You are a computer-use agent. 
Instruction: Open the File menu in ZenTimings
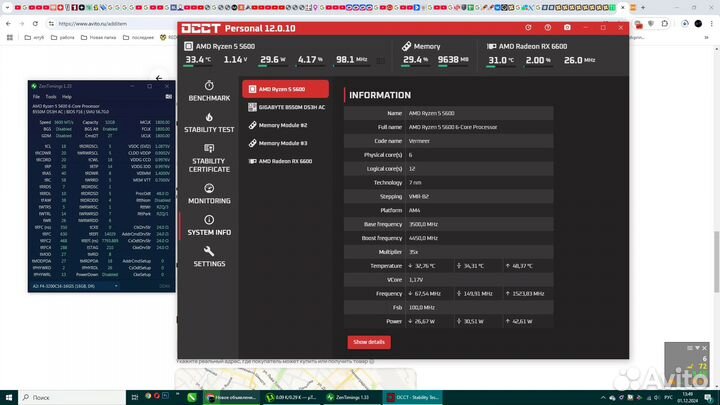36,97
